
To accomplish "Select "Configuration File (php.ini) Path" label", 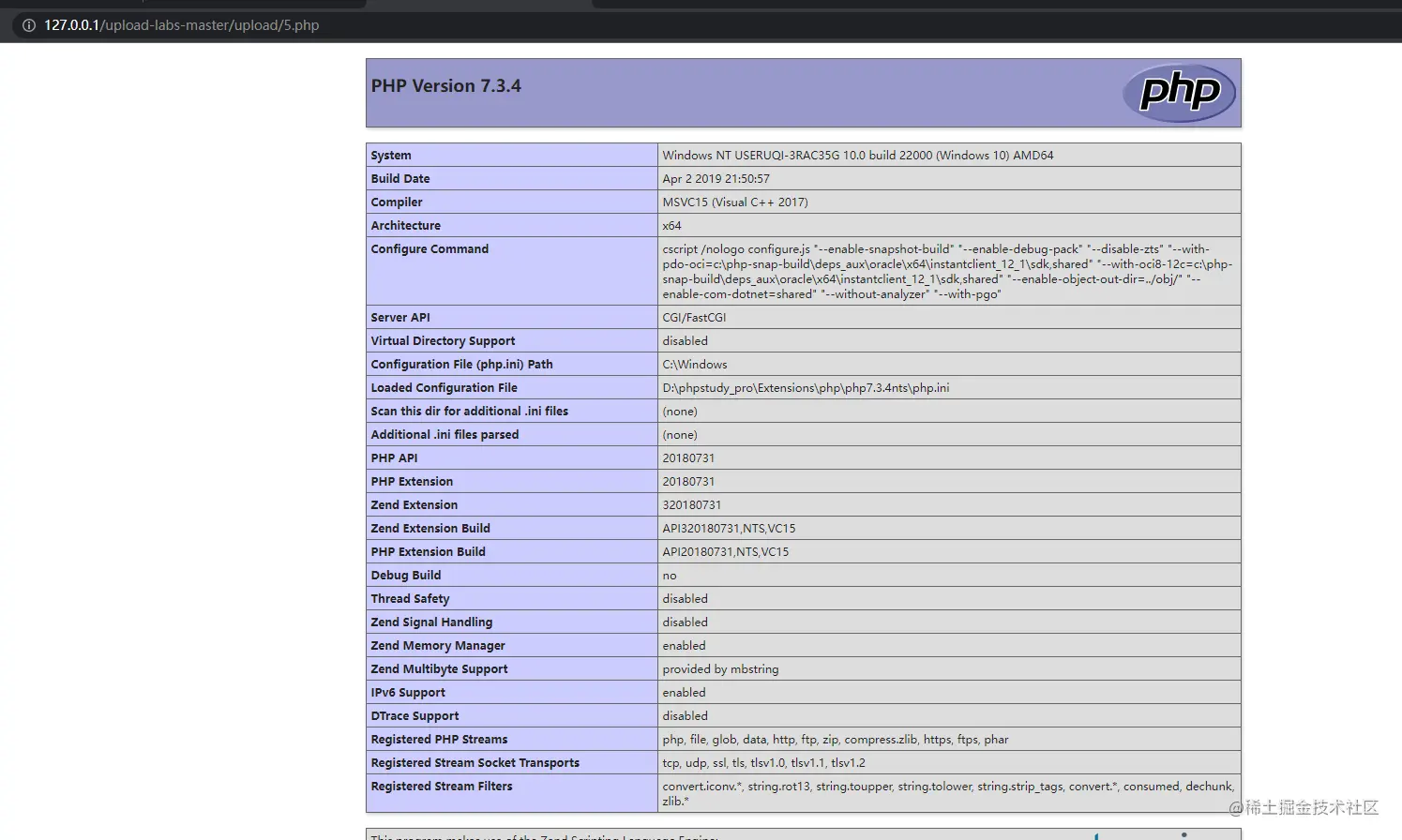I will tap(461, 365).
